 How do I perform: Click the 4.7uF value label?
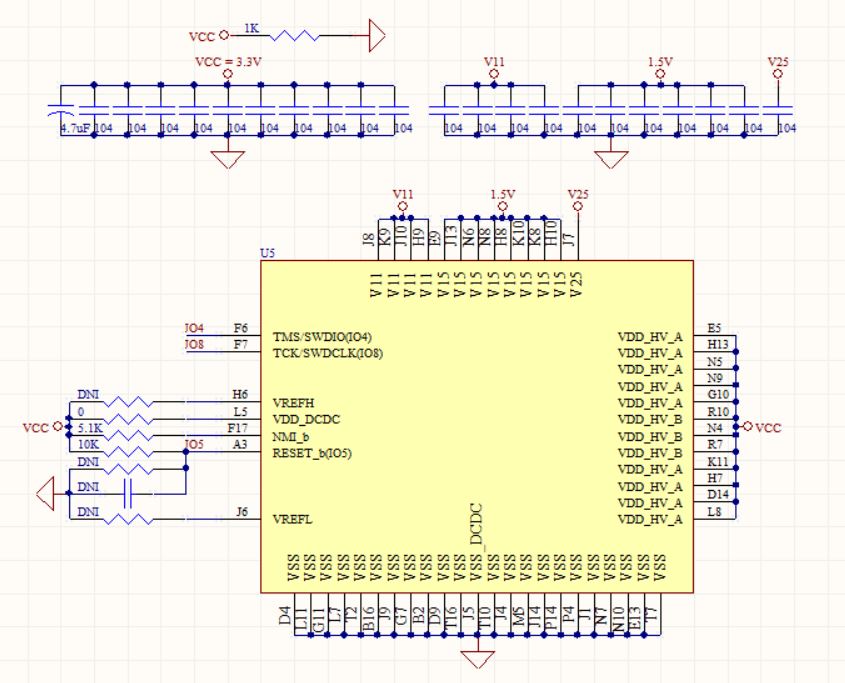[x=75, y=128]
